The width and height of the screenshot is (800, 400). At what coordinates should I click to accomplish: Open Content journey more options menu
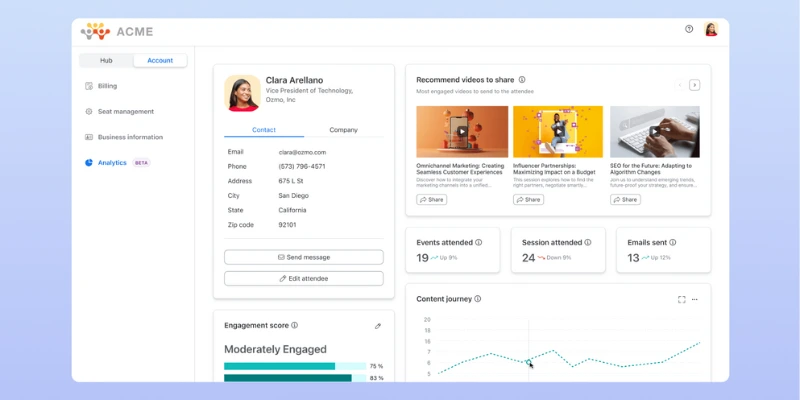coord(695,299)
